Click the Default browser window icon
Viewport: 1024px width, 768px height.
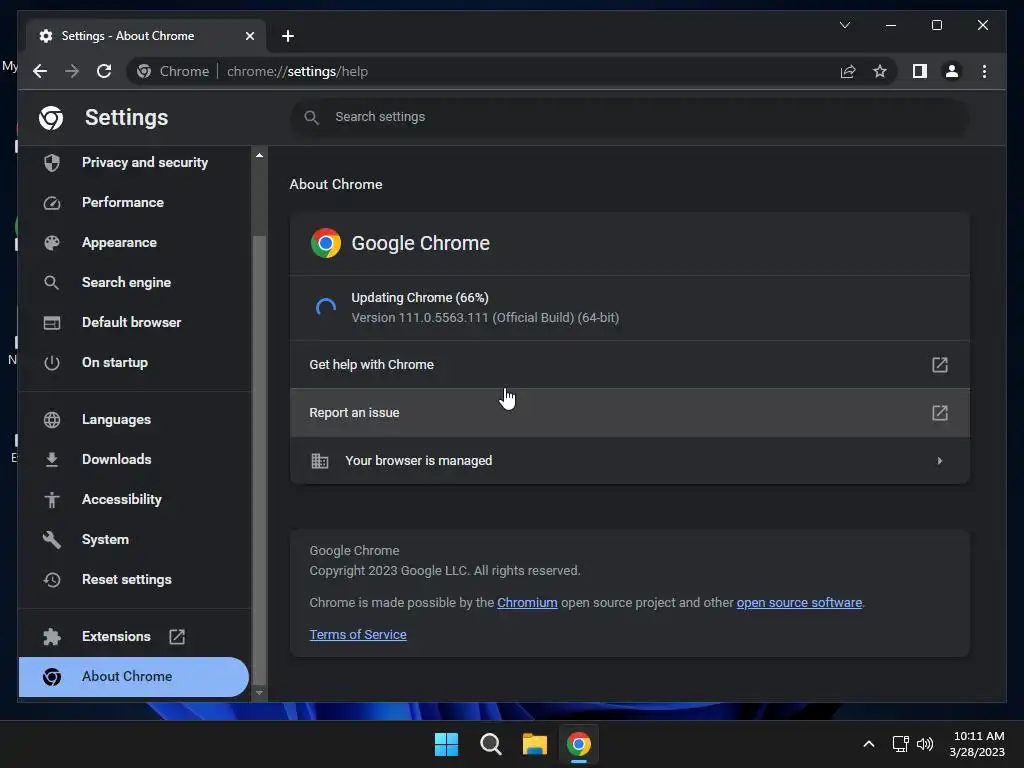52,323
